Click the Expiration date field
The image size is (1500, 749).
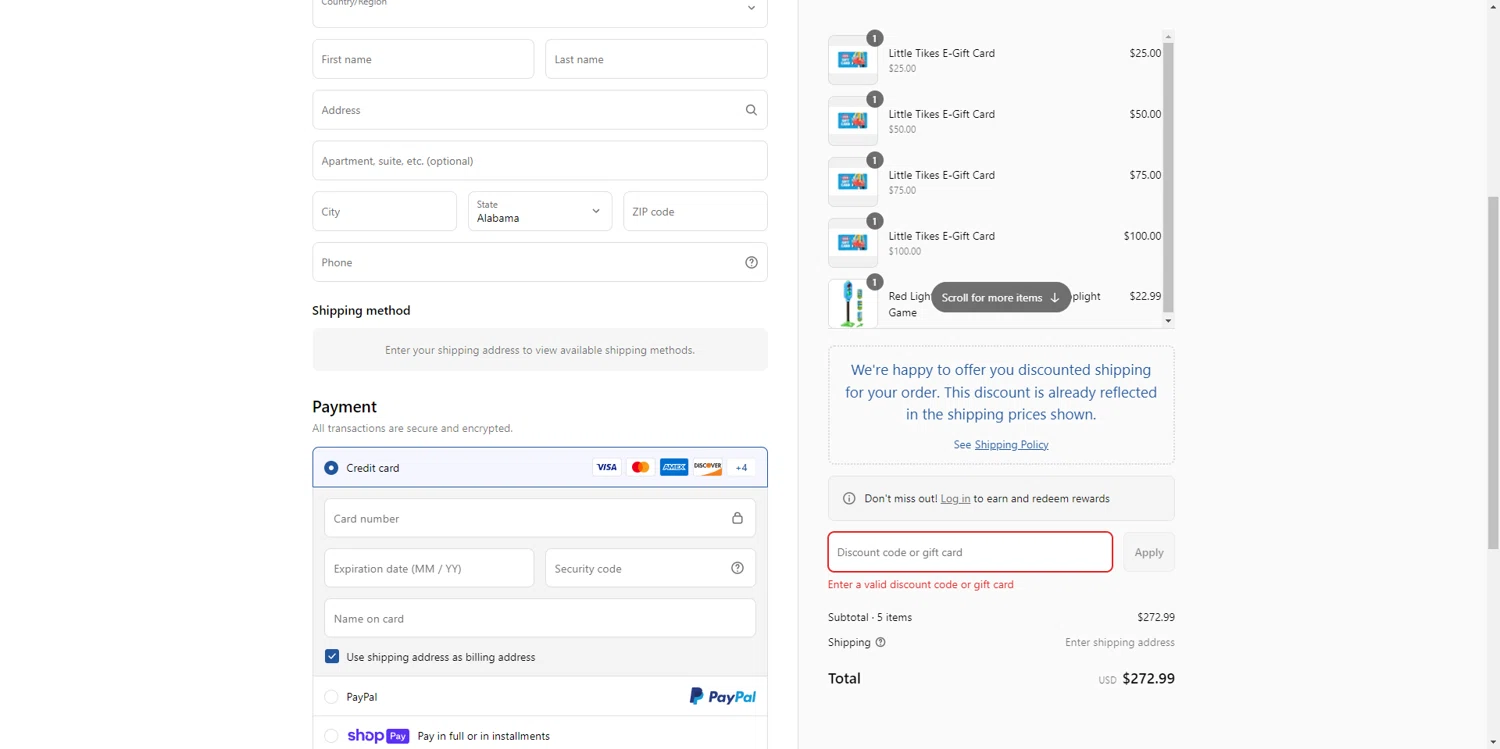coord(429,568)
